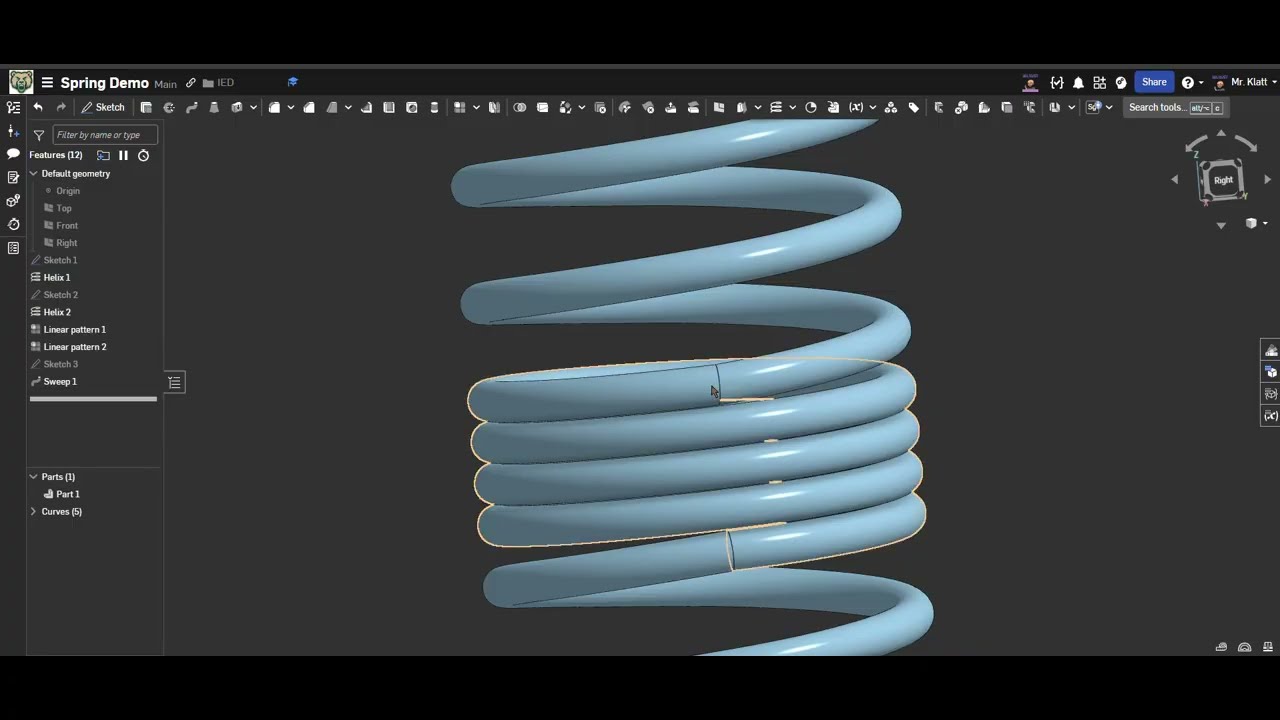Open the notifications bell
This screenshot has width=1280, height=720.
pyautogui.click(x=1078, y=83)
